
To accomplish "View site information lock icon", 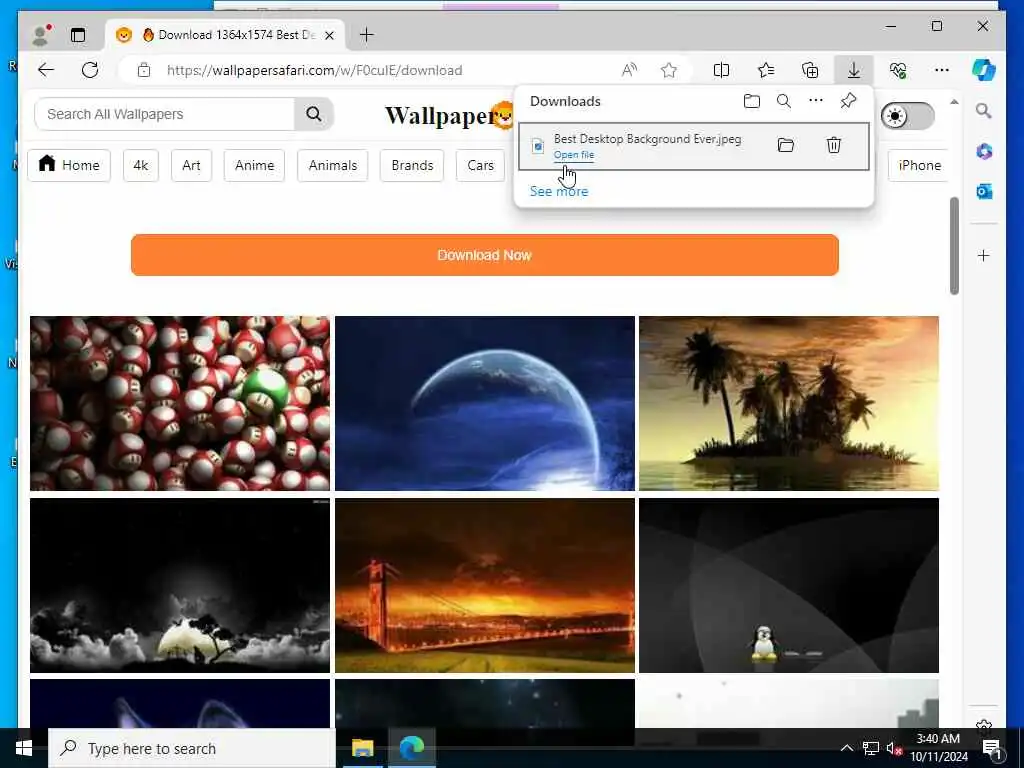I will click(x=144, y=71).
